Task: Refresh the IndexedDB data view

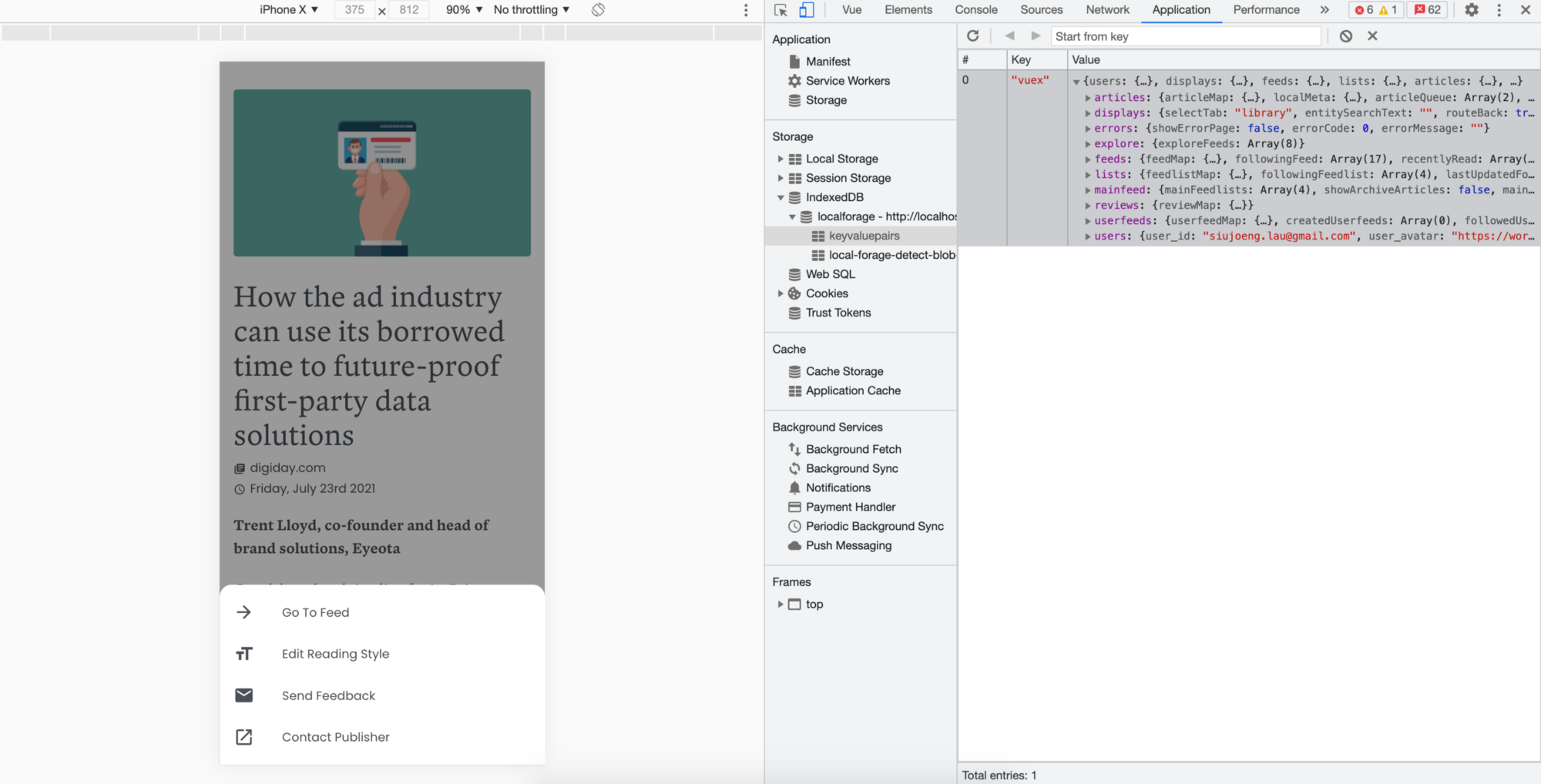Action: (x=973, y=36)
